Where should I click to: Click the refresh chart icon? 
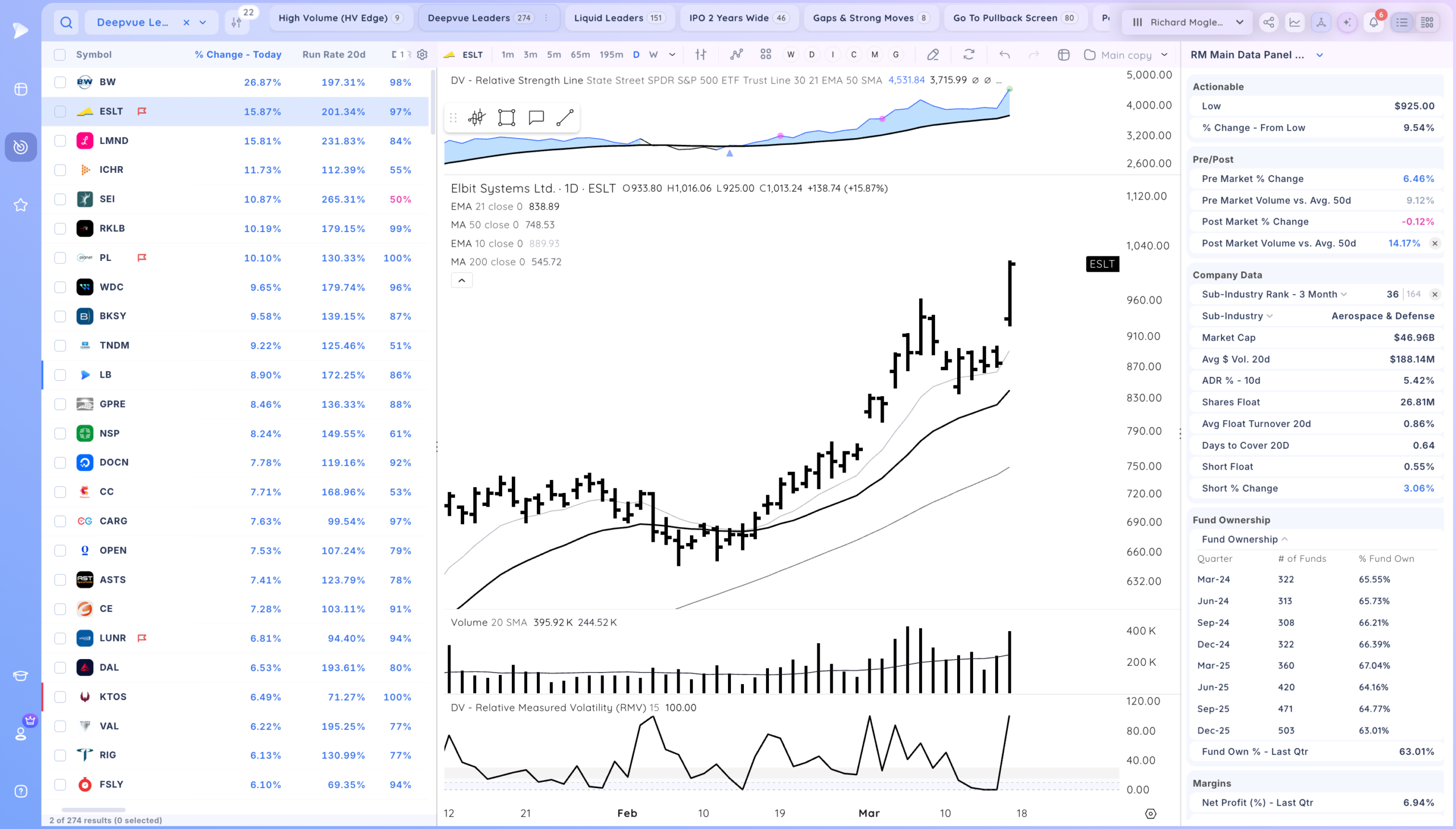969,55
